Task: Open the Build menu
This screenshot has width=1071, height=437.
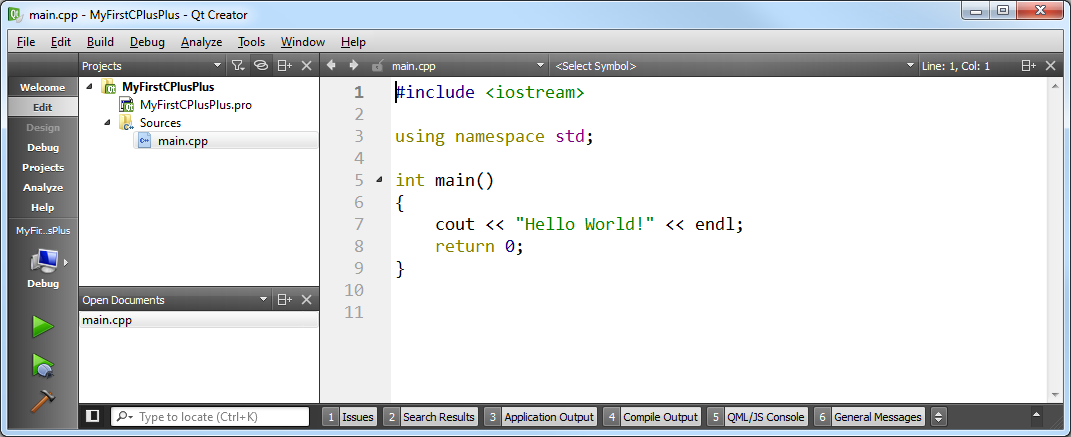Action: pyautogui.click(x=100, y=42)
